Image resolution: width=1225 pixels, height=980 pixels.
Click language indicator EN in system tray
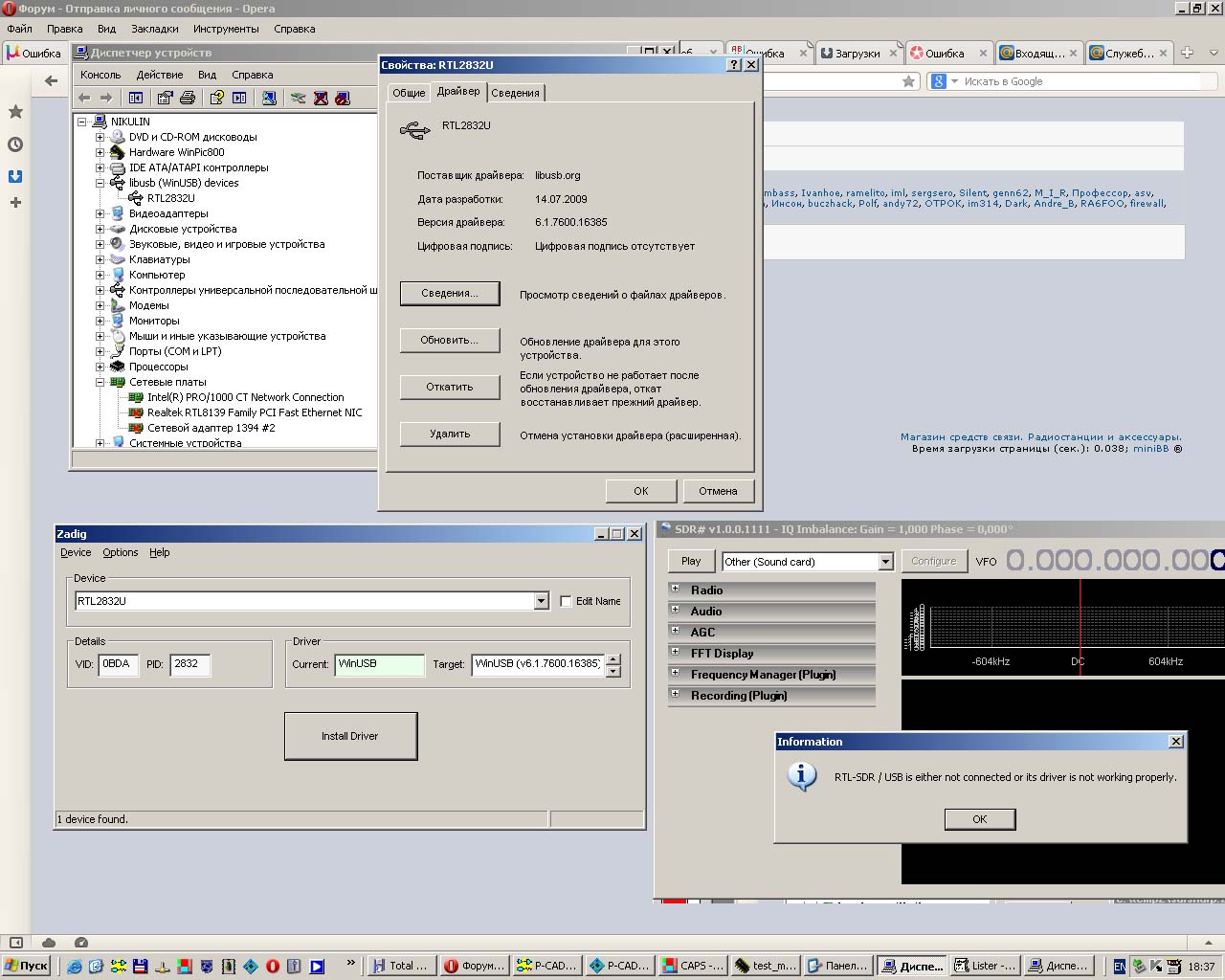(x=1120, y=967)
